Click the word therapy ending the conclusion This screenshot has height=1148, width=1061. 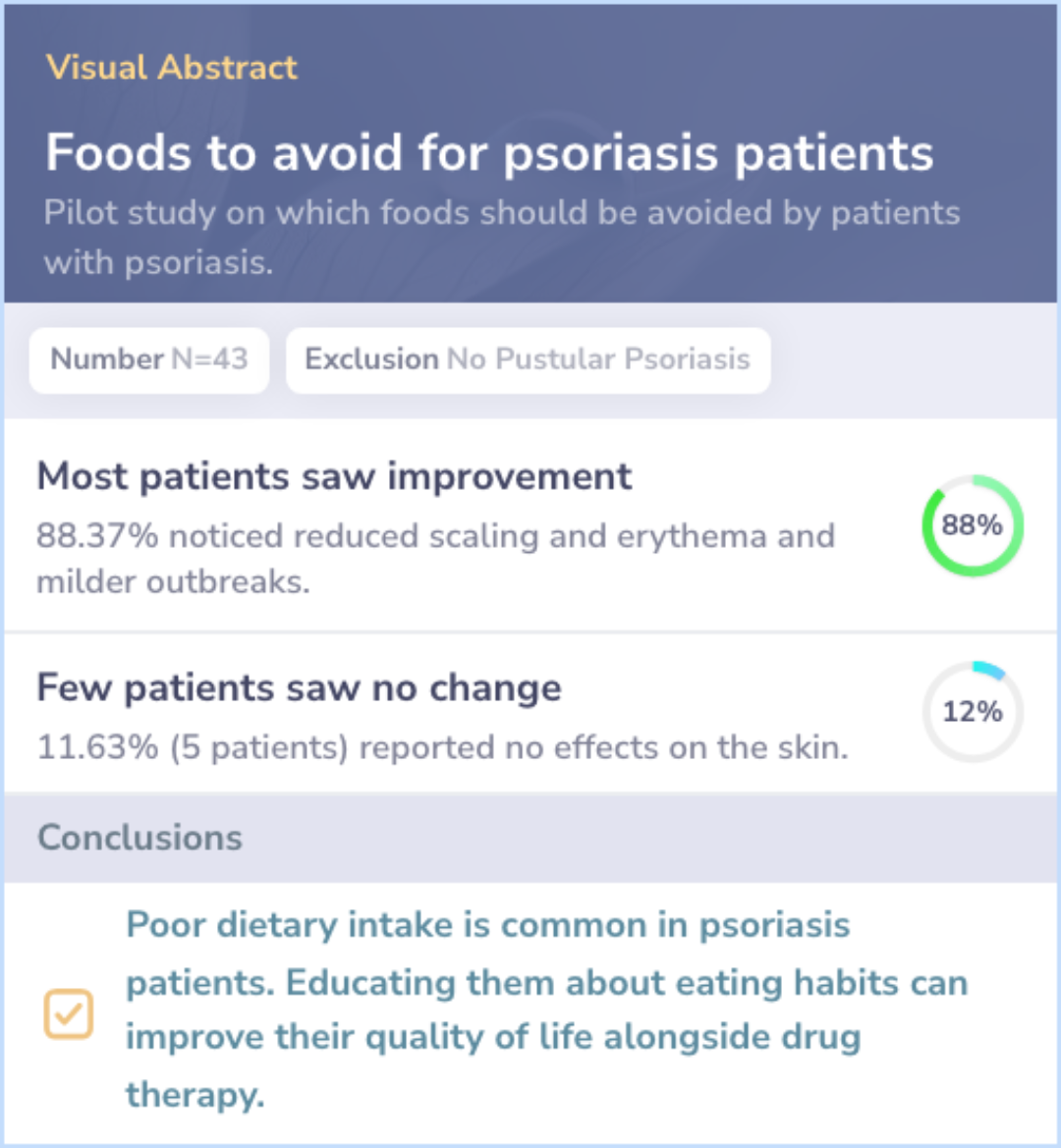tap(195, 1095)
